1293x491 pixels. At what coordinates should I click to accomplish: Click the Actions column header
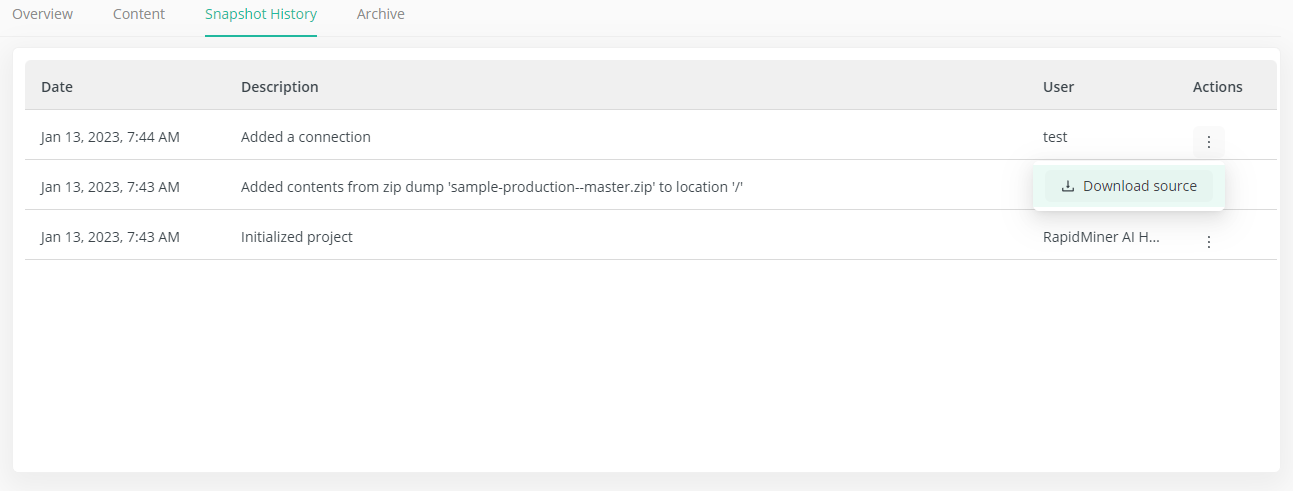point(1217,87)
